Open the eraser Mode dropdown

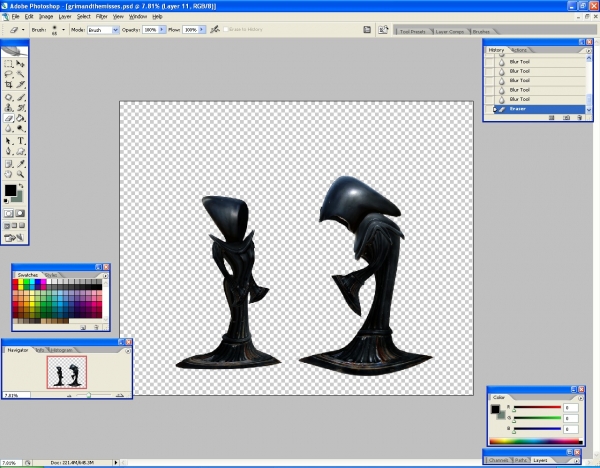pos(115,29)
